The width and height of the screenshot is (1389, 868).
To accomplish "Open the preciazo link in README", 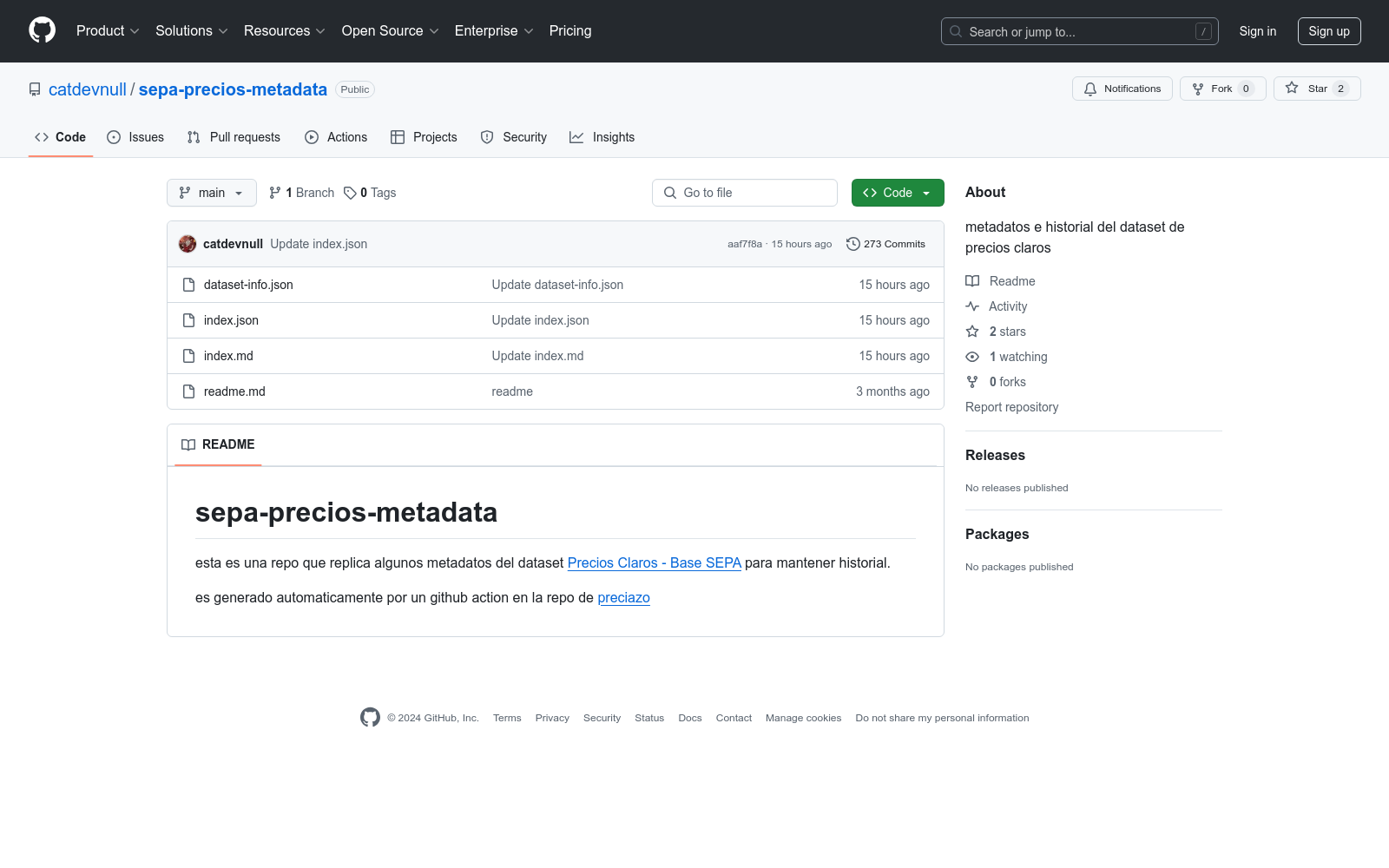I will (623, 597).
